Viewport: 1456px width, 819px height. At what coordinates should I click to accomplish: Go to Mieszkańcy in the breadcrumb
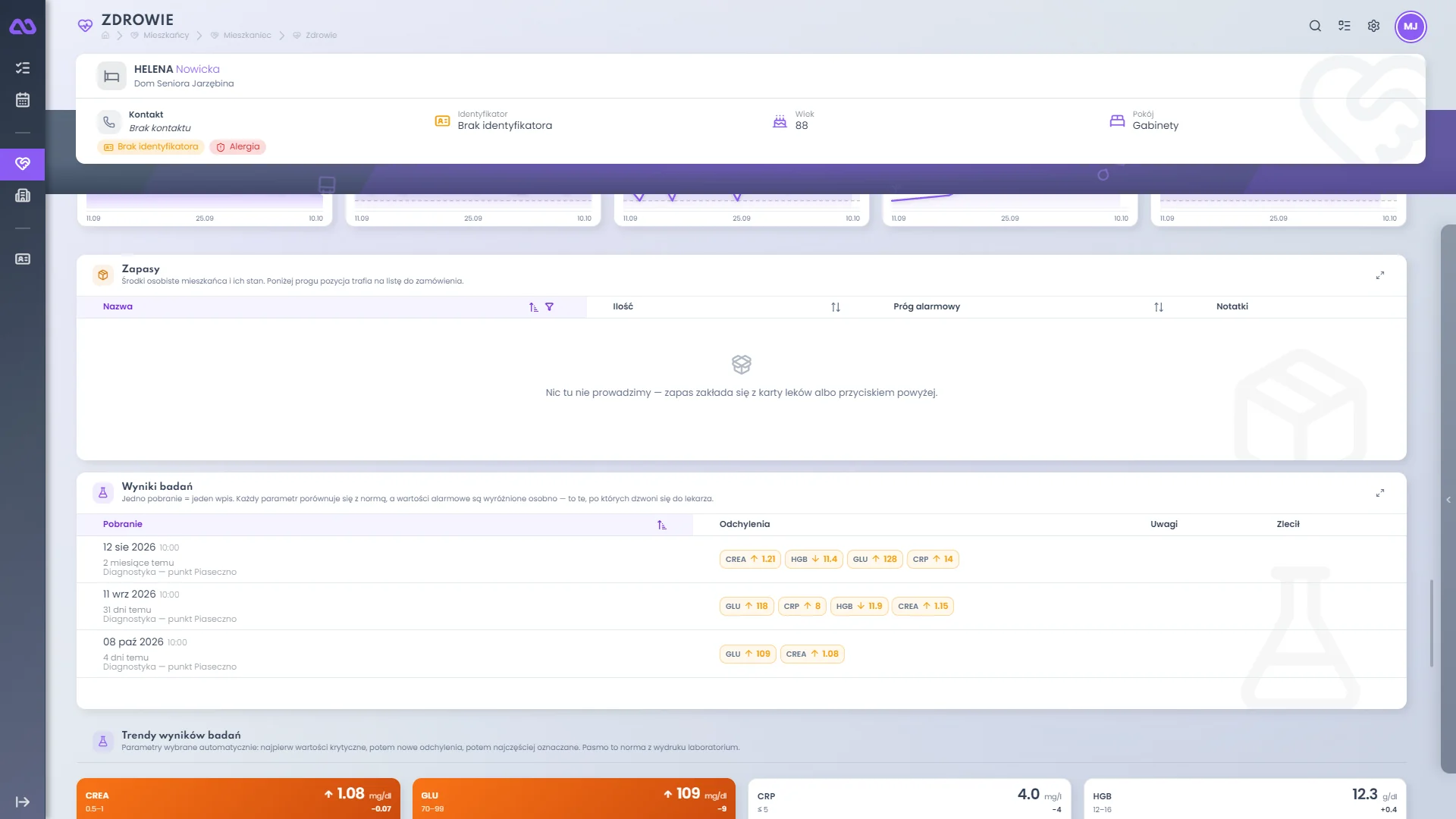point(160,36)
